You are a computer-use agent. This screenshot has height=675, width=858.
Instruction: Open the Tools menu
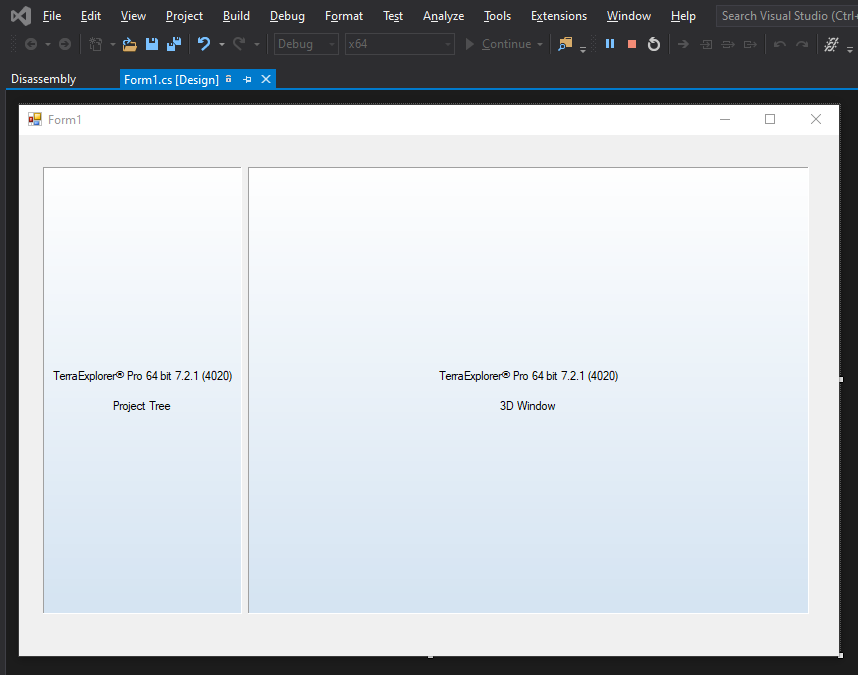tap(497, 16)
